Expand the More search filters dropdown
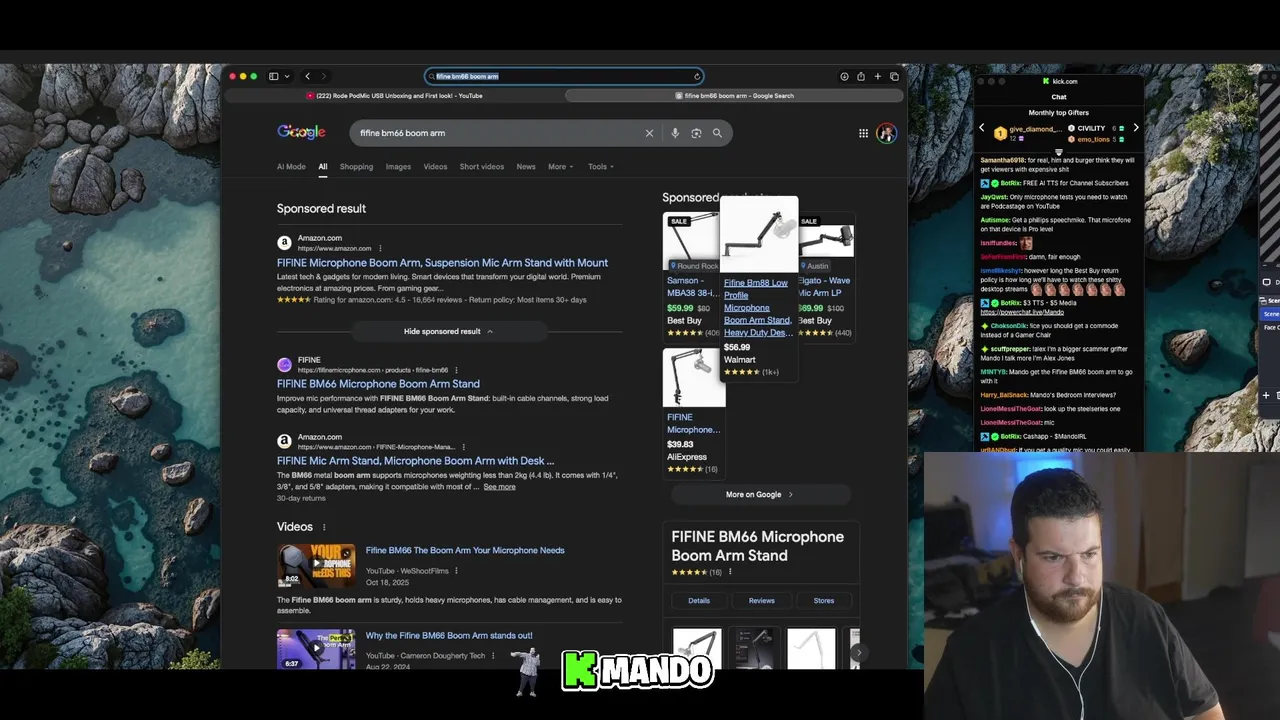 (x=561, y=167)
